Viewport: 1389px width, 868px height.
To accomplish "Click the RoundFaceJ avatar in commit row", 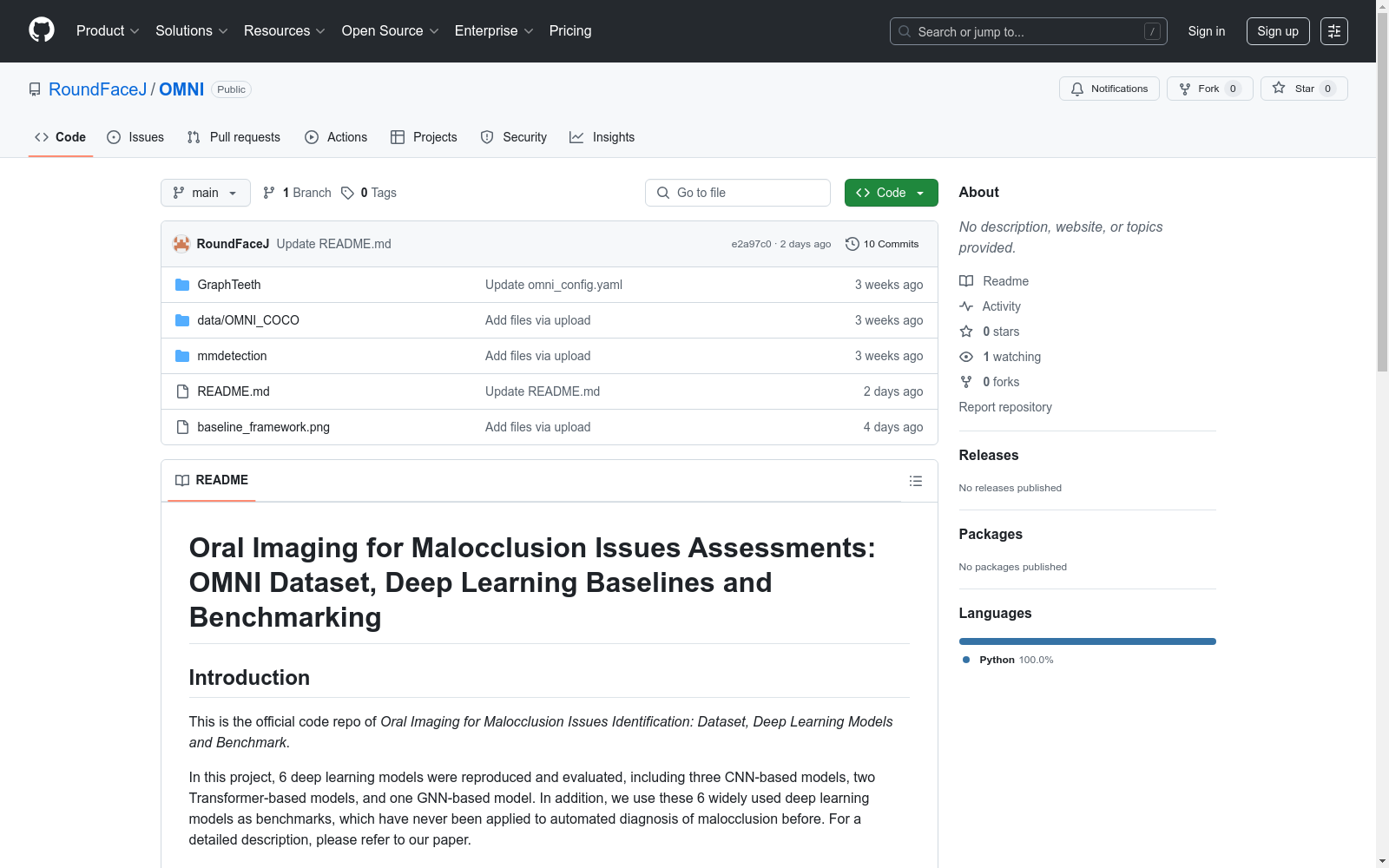I will pos(181,244).
